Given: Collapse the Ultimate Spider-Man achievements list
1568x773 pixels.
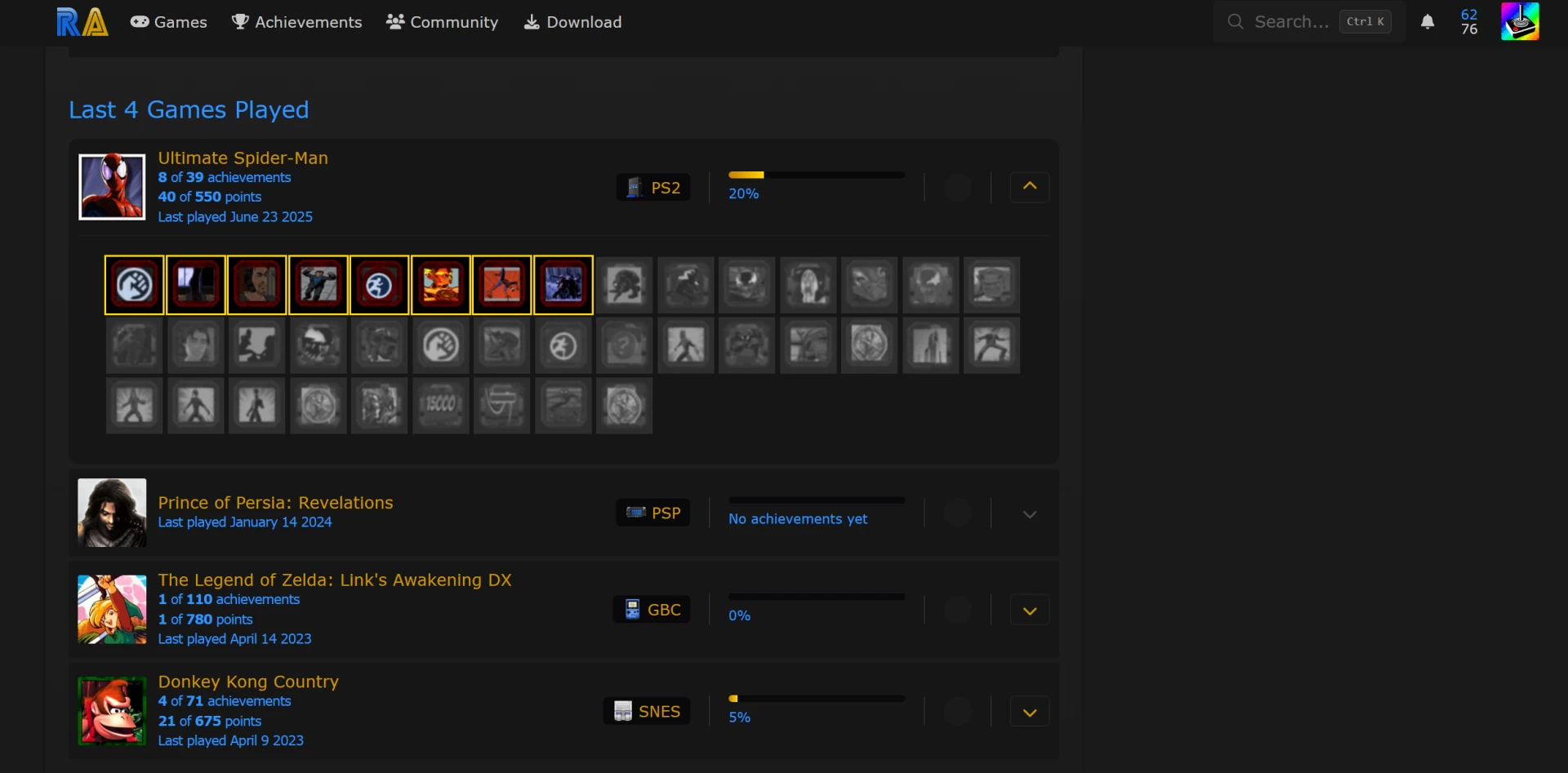Looking at the screenshot, I should click(x=1029, y=187).
